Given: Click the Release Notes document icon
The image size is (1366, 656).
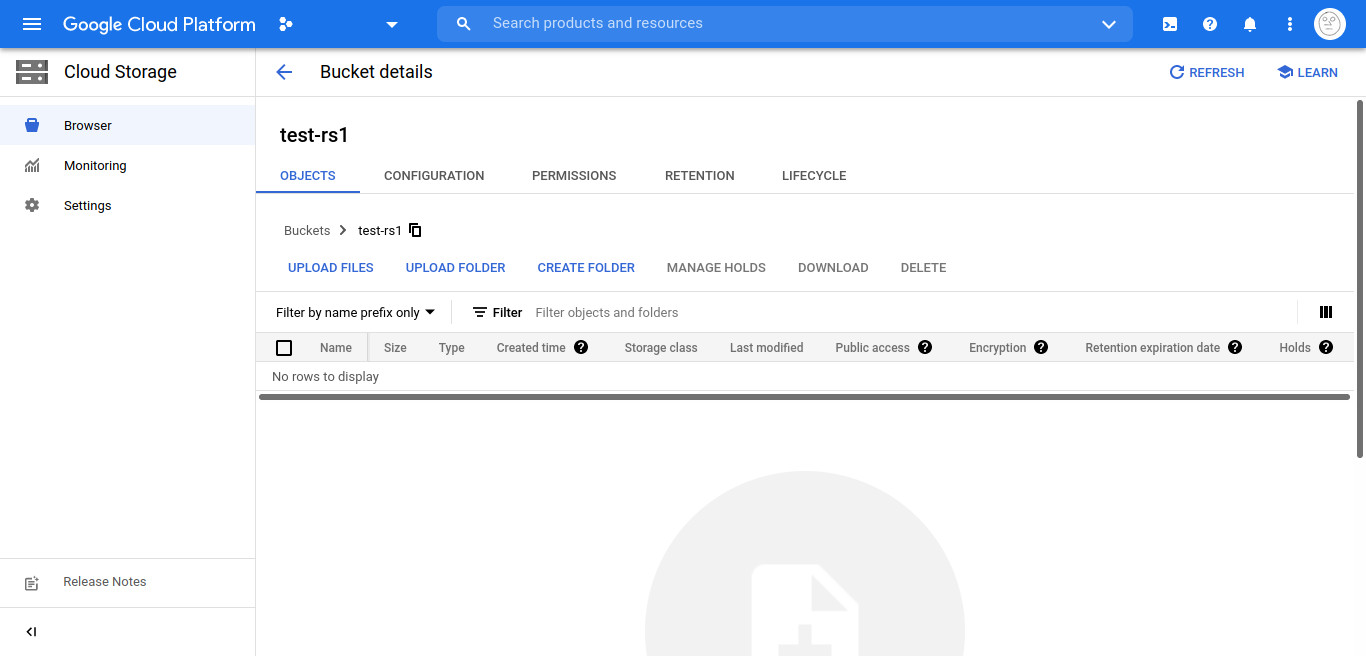Looking at the screenshot, I should pyautogui.click(x=32, y=583).
